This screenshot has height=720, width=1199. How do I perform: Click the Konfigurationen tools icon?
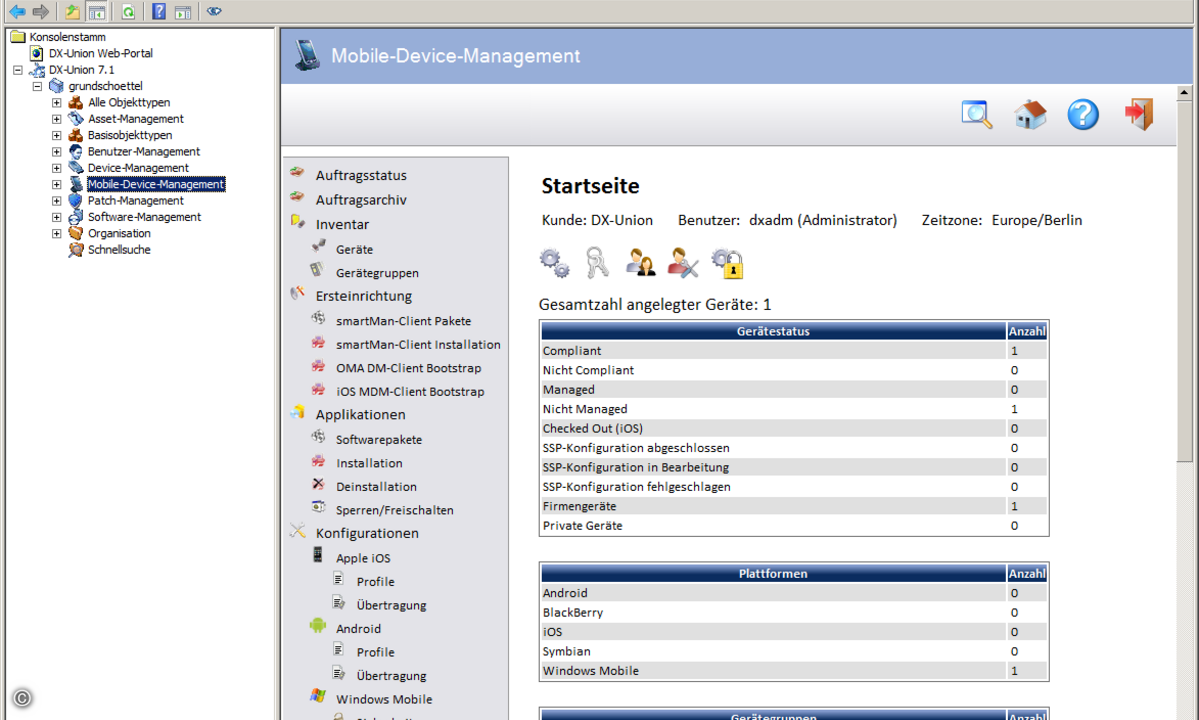point(297,530)
